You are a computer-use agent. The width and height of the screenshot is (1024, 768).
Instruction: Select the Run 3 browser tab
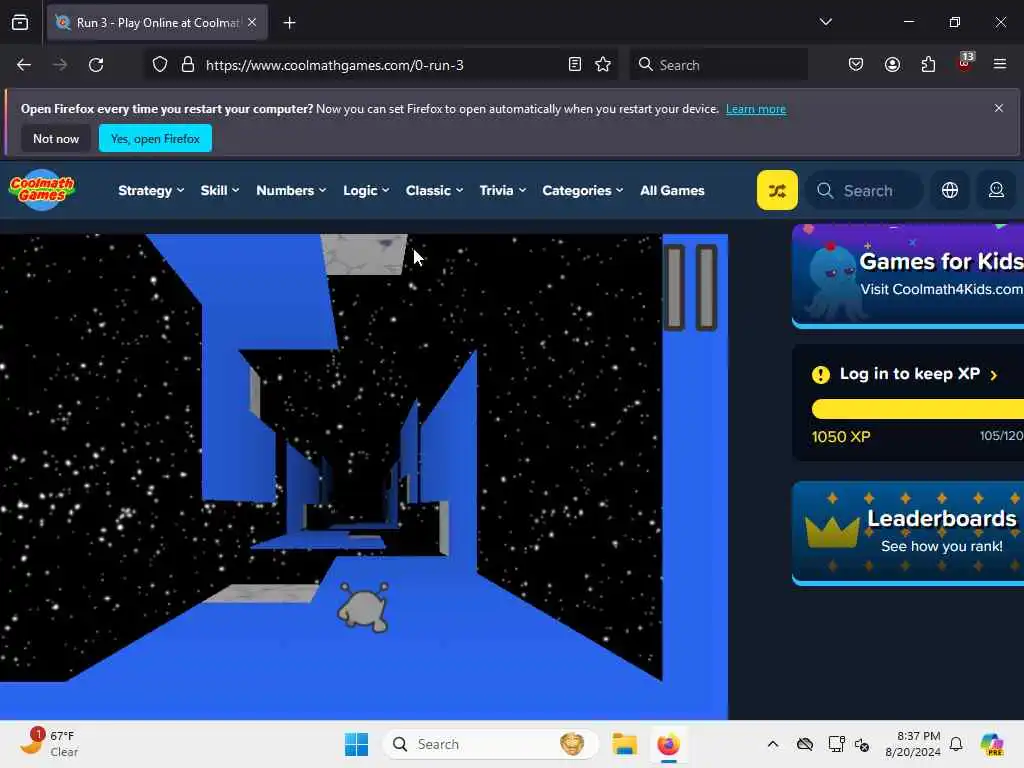[x=157, y=22]
